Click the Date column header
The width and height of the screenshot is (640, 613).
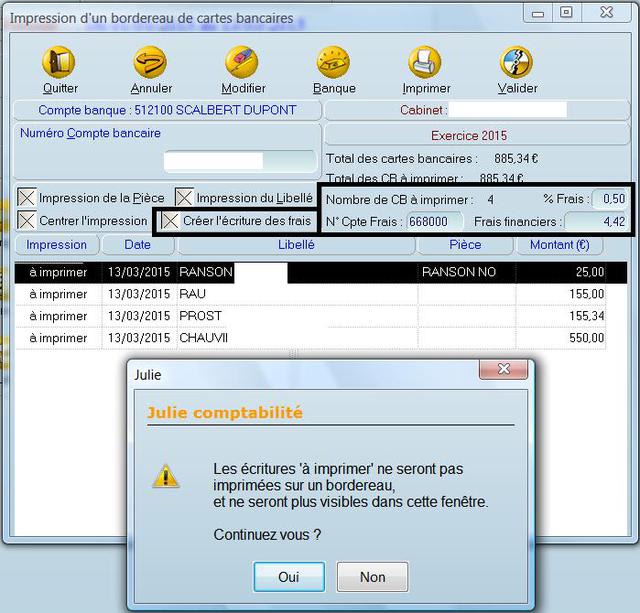138,245
